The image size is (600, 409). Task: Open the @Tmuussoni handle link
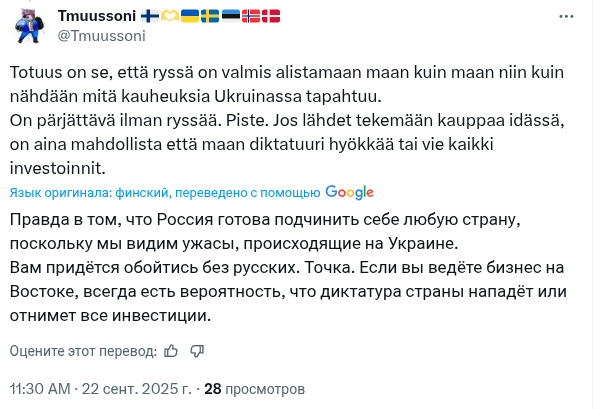102,36
